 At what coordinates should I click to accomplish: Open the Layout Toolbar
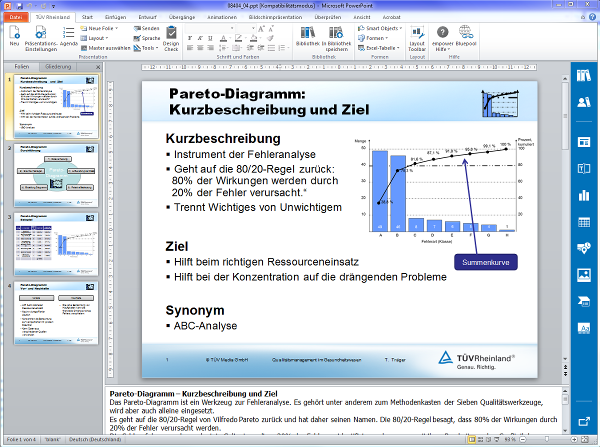[417, 38]
